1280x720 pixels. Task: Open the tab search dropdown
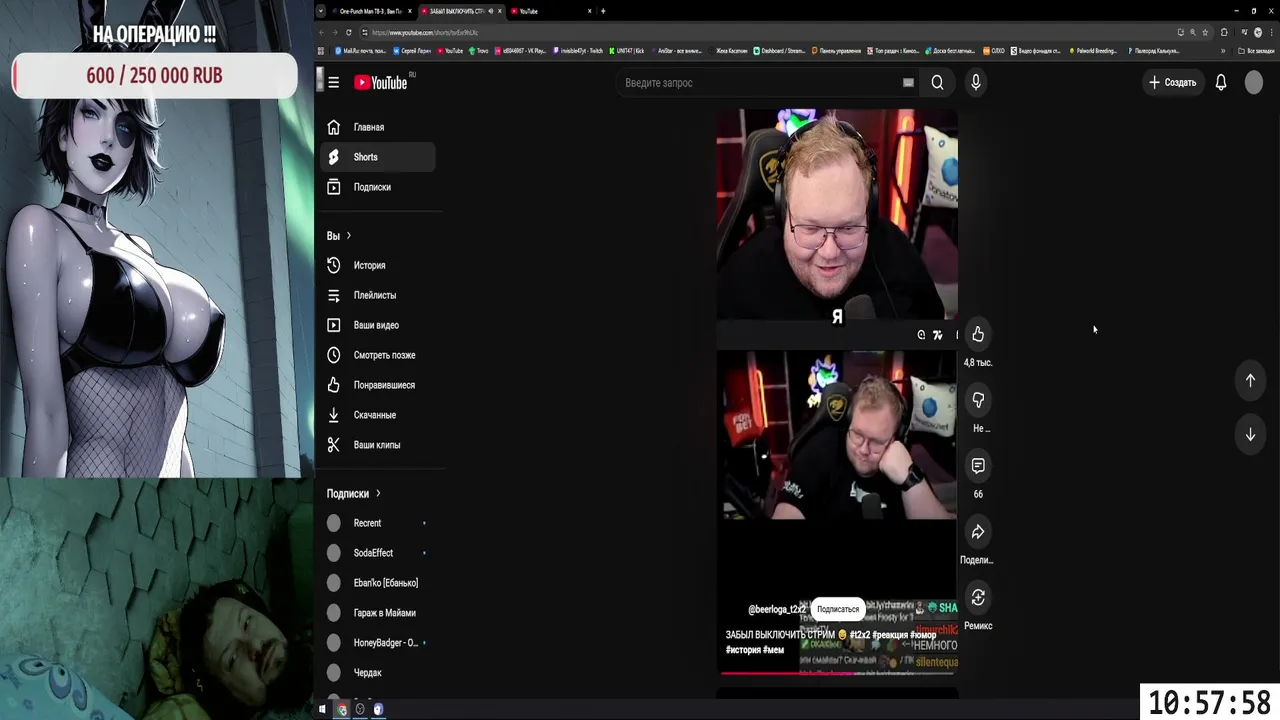(x=321, y=11)
